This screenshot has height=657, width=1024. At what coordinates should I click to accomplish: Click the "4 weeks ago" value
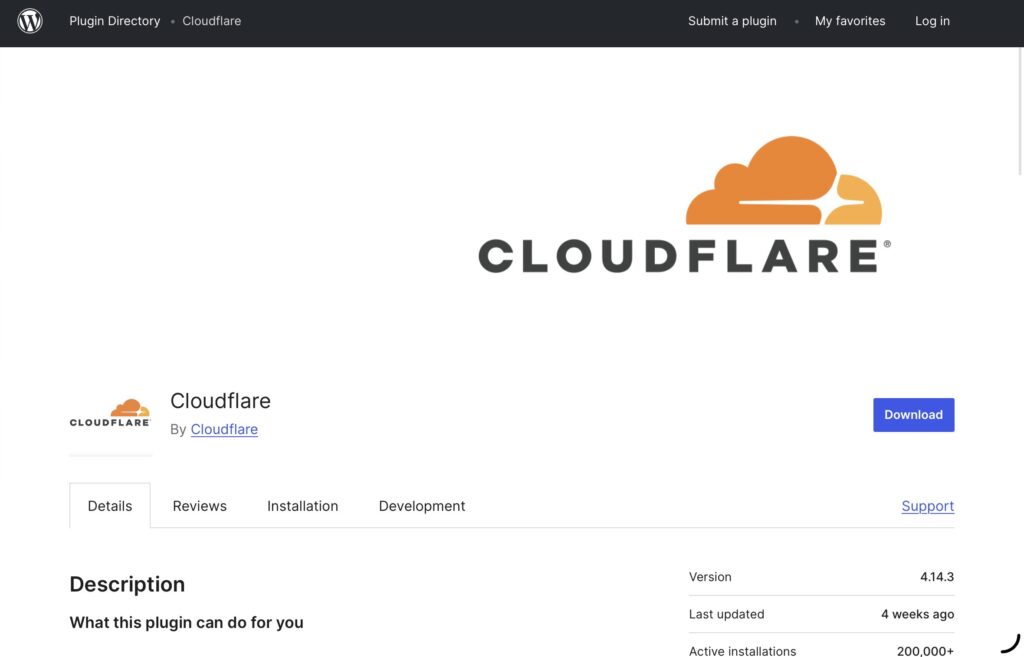point(917,614)
